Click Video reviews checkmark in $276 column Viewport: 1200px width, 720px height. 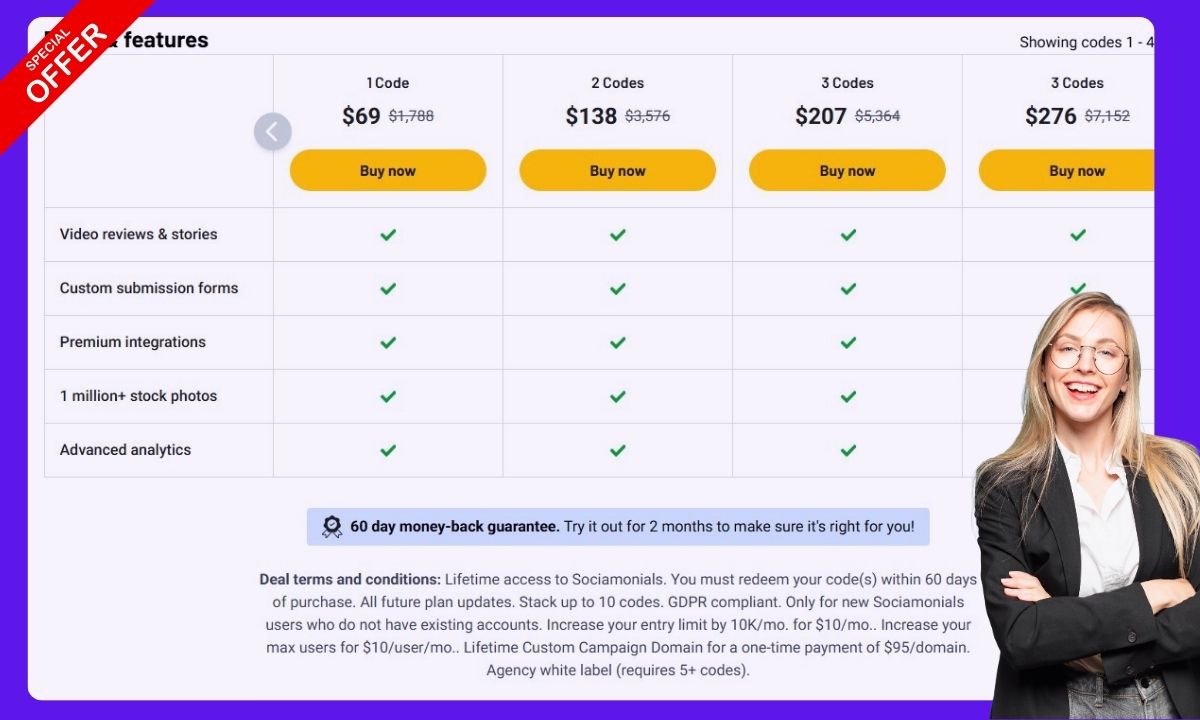[1078, 235]
